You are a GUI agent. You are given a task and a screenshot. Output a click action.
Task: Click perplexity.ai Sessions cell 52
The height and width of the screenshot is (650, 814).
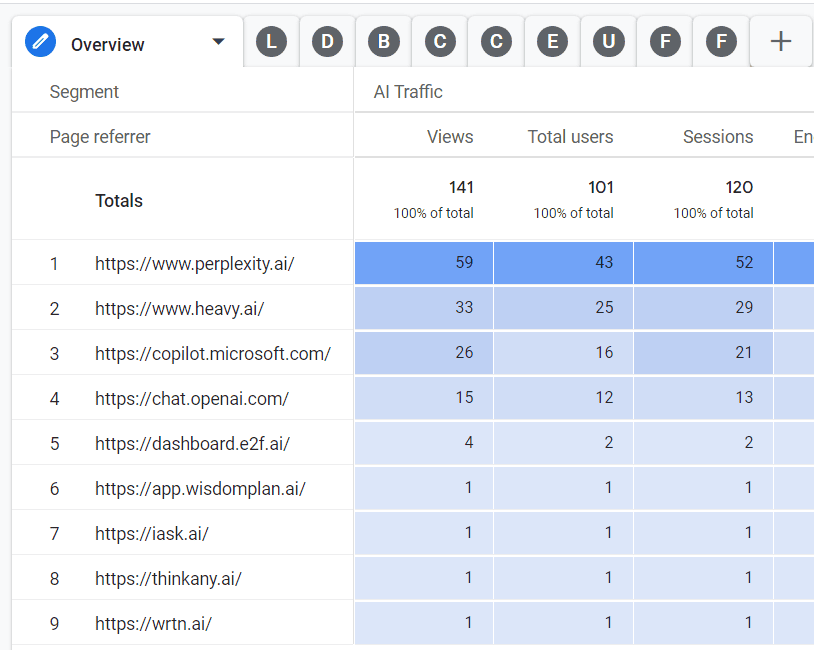point(703,263)
